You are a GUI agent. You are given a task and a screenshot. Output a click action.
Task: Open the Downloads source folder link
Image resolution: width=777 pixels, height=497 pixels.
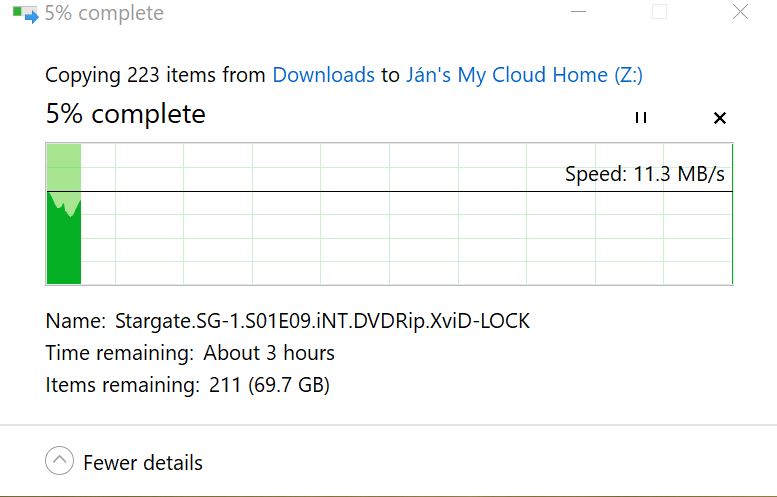pyautogui.click(x=324, y=75)
